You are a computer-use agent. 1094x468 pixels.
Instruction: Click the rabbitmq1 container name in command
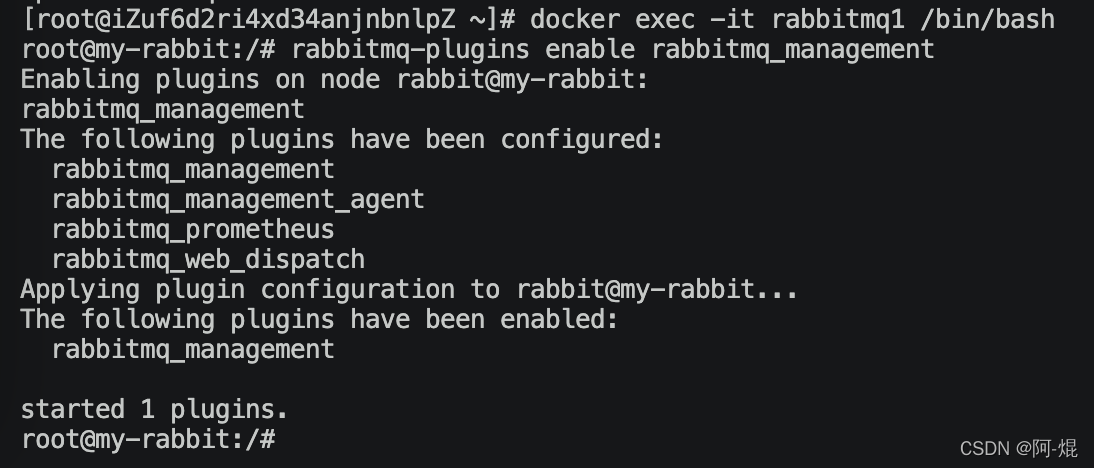point(838,19)
